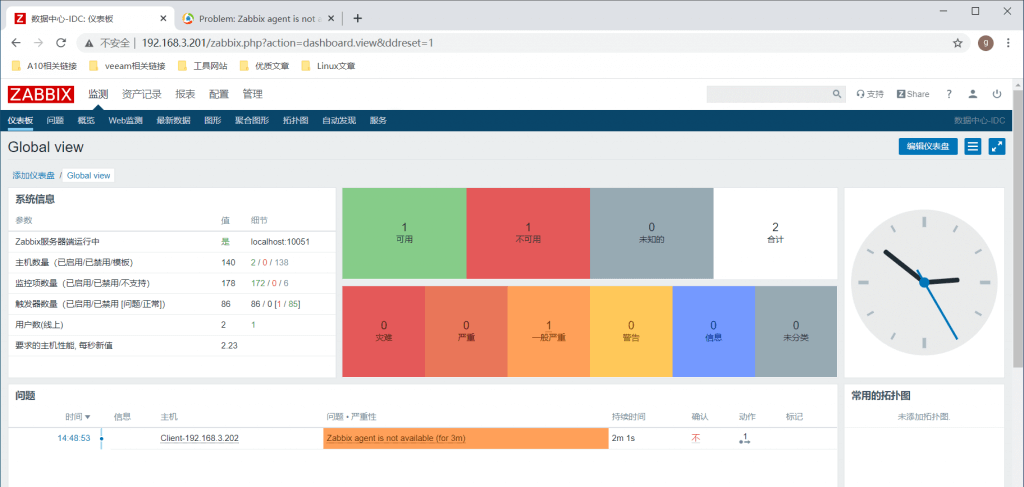Click the ZABBIX logo
This screenshot has width=1024, height=487.
click(41, 94)
